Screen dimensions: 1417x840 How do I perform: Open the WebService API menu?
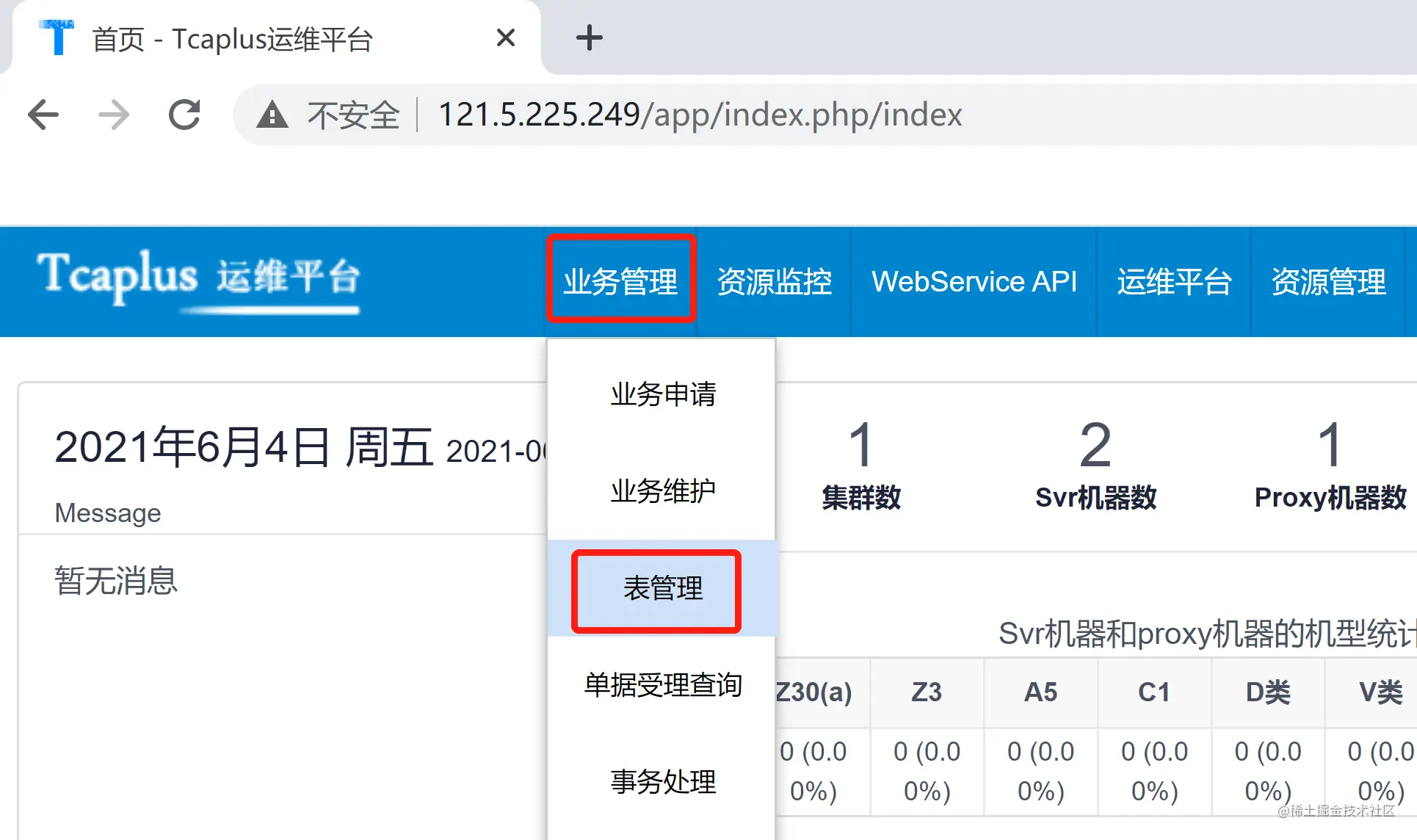click(974, 282)
